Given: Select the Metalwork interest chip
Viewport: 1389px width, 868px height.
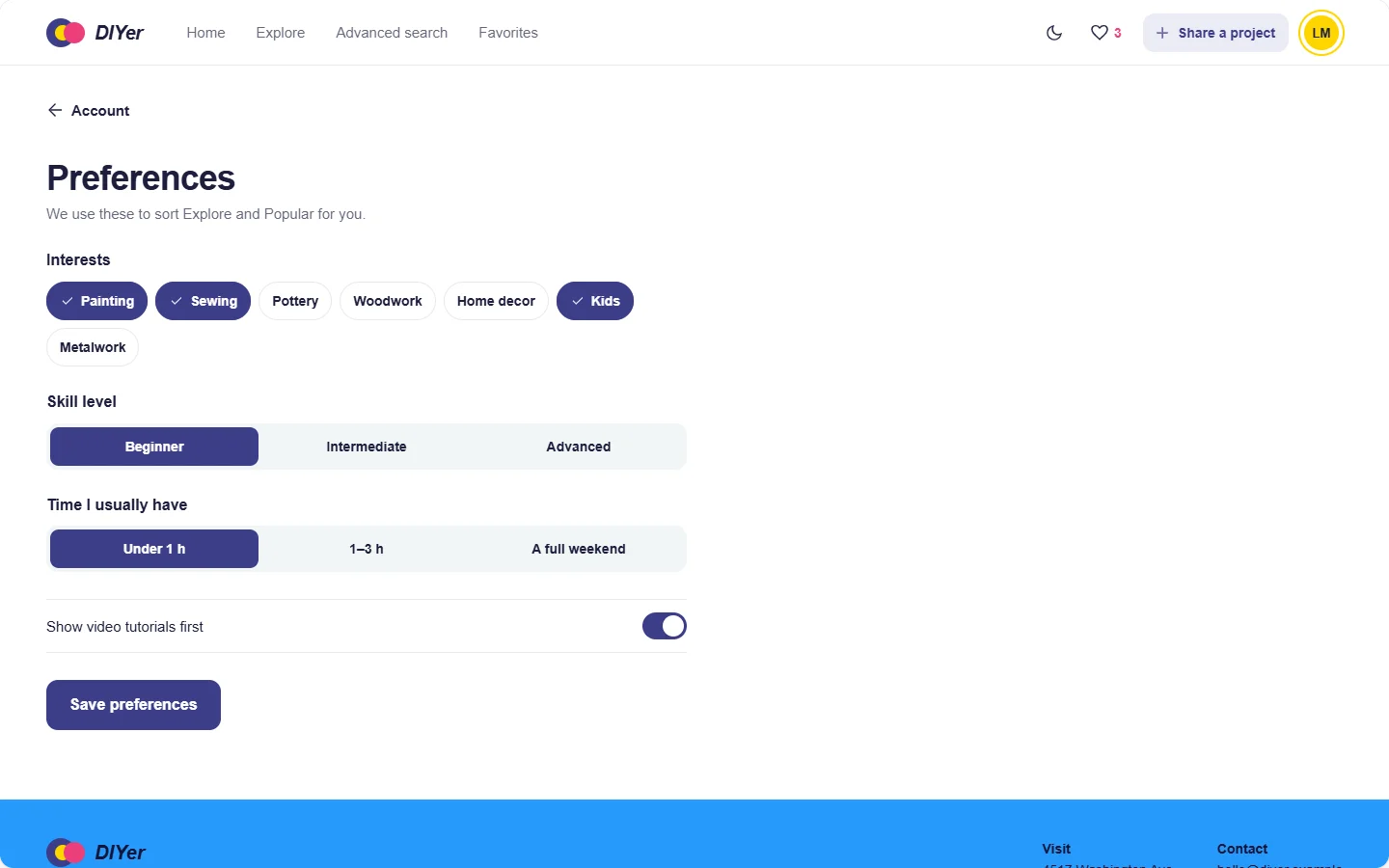Looking at the screenshot, I should pos(93,347).
